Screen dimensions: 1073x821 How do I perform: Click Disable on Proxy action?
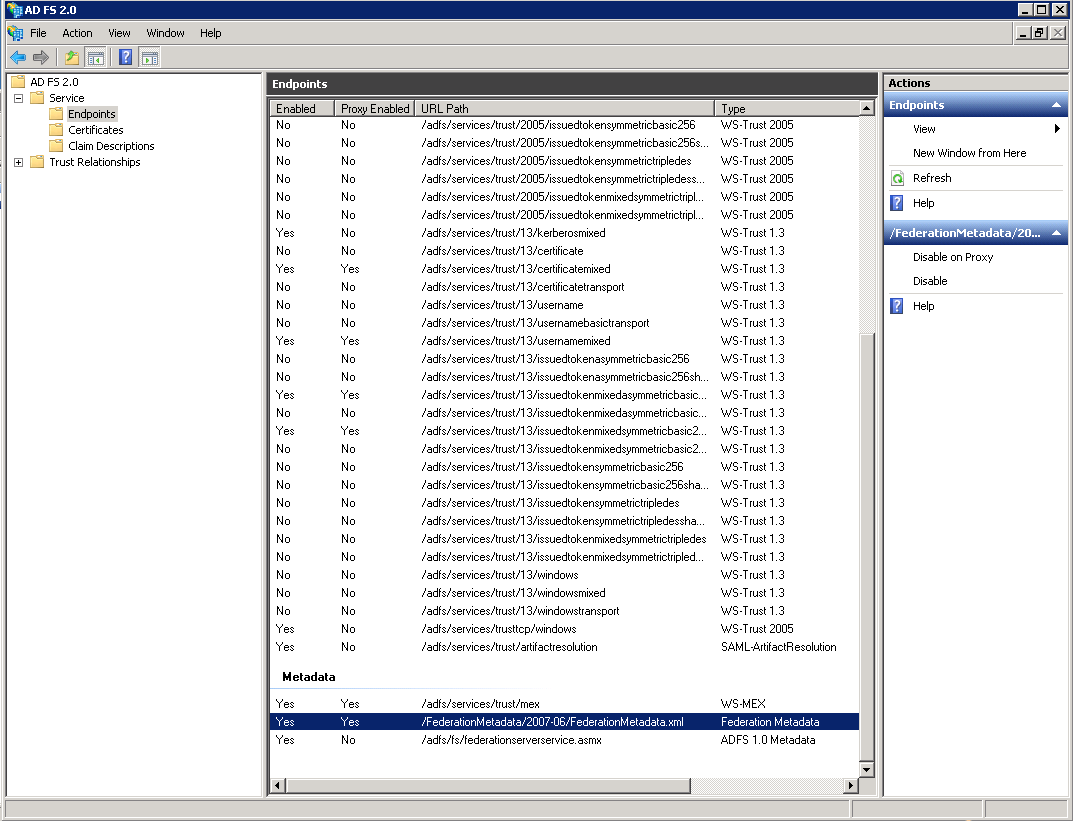[x=952, y=257]
